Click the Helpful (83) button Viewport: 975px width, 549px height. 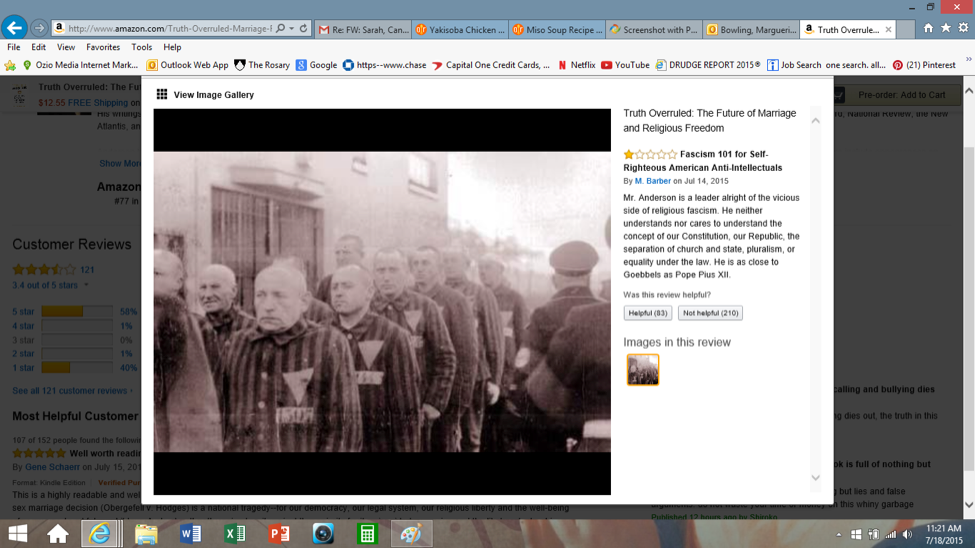(647, 313)
